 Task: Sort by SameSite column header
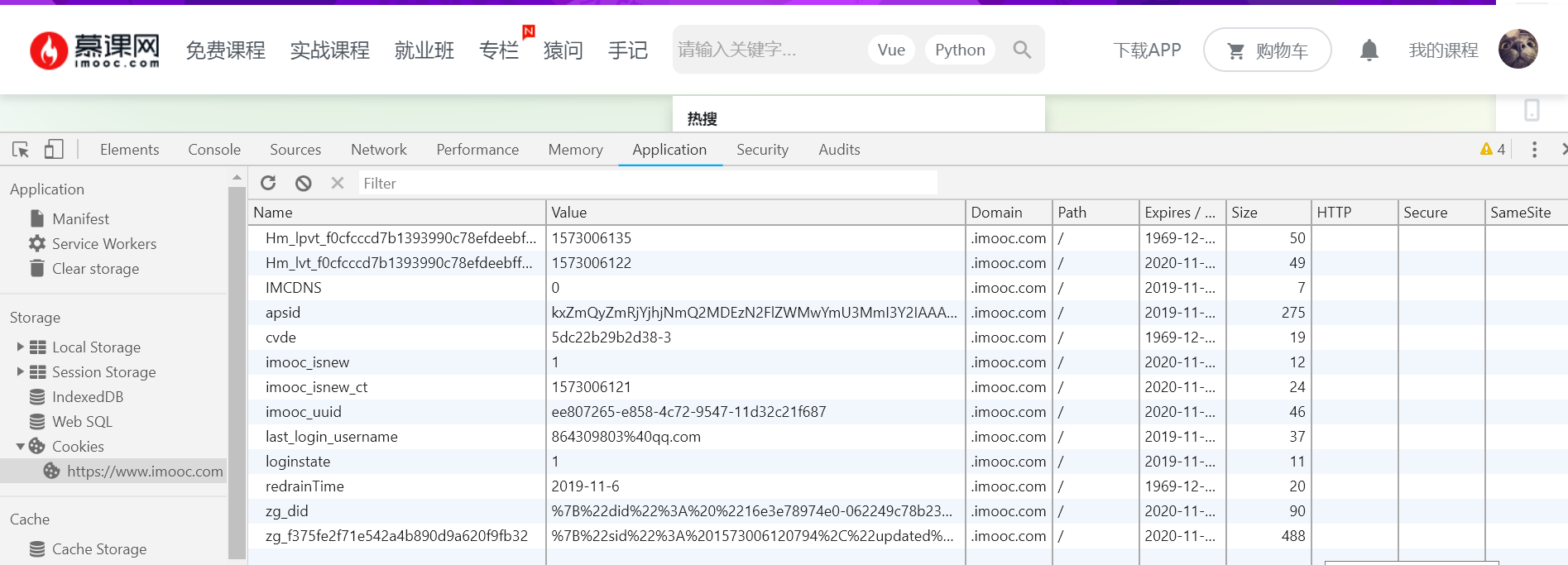tap(1526, 213)
